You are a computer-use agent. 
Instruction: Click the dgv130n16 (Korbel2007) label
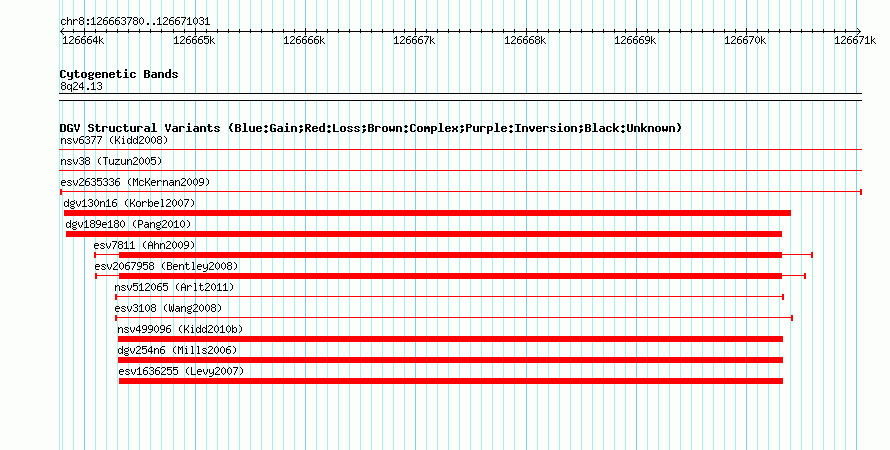point(129,203)
